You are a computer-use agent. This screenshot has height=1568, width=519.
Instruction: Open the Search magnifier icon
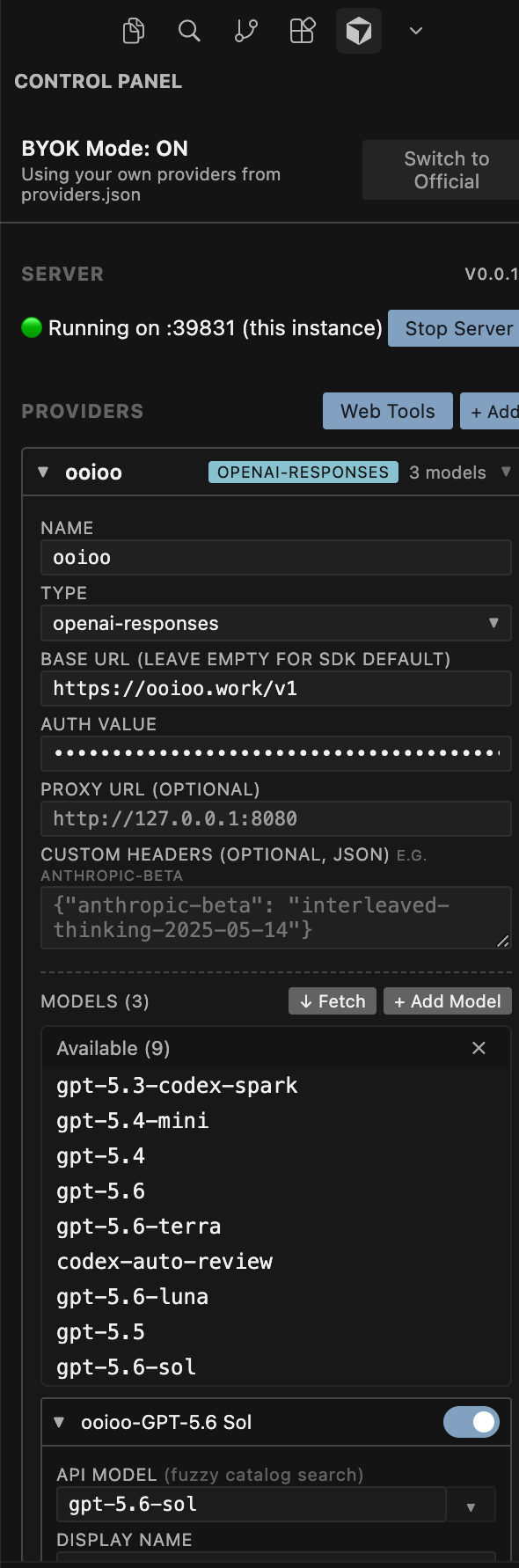tap(189, 31)
